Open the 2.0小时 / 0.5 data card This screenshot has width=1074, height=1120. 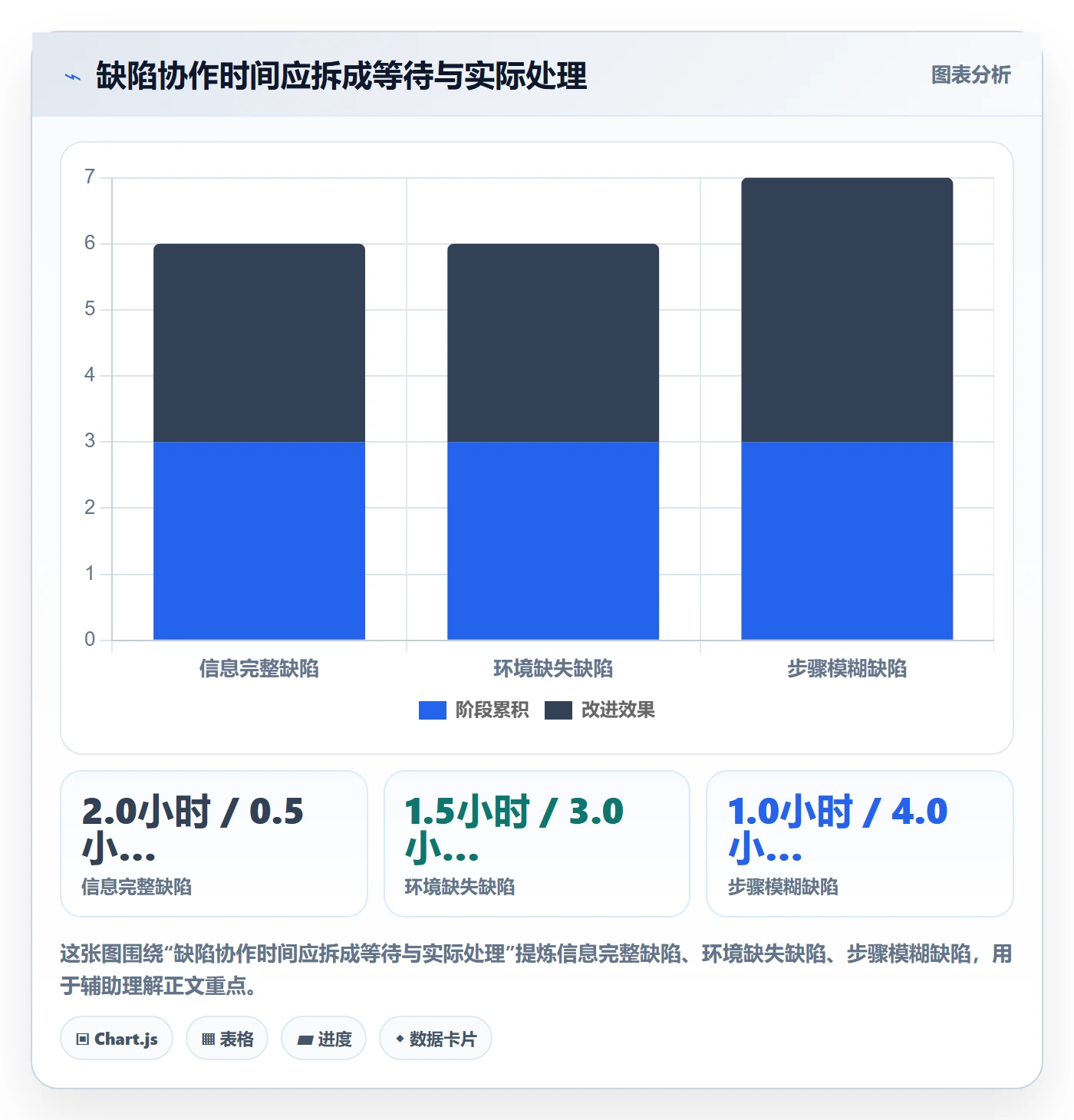pos(214,844)
